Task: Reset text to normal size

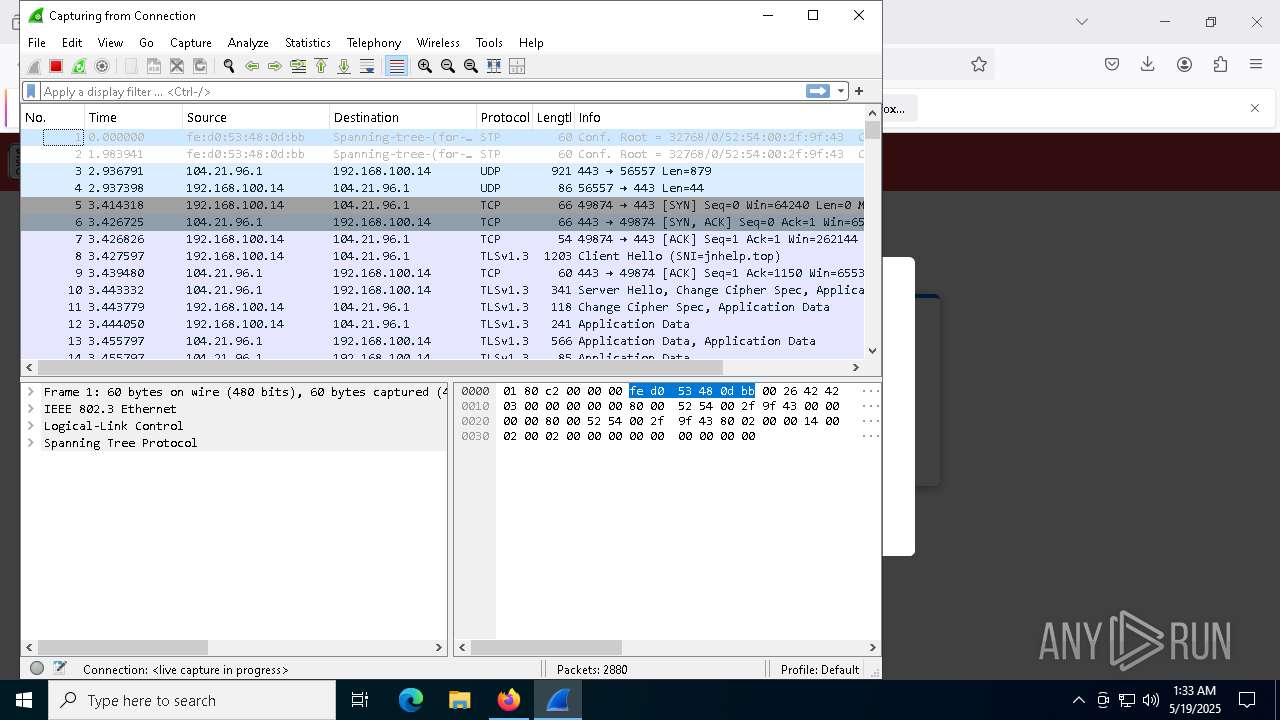Action: pos(471,66)
